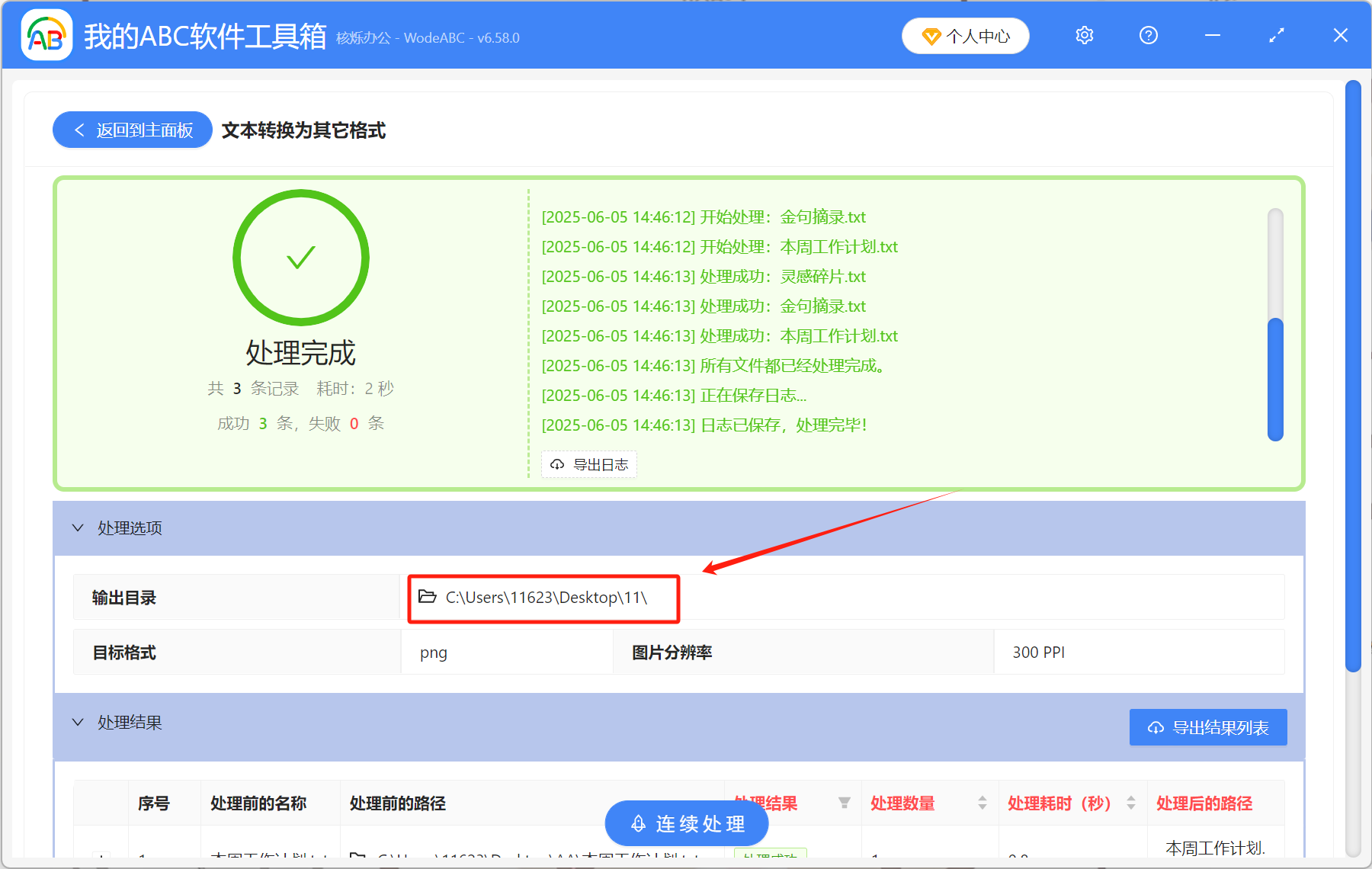Export the processing log with 导出日志

point(588,464)
